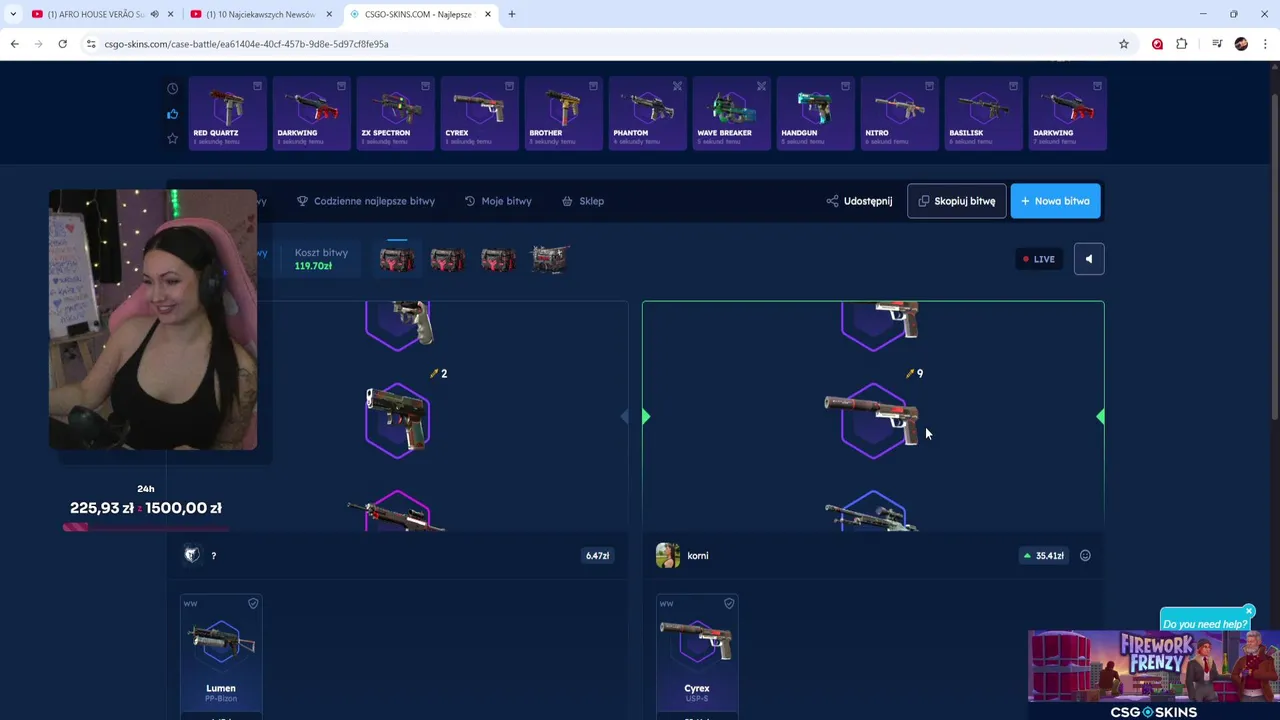Open the Nitro drop card
Image resolution: width=1280 pixels, height=720 pixels.
[899, 113]
